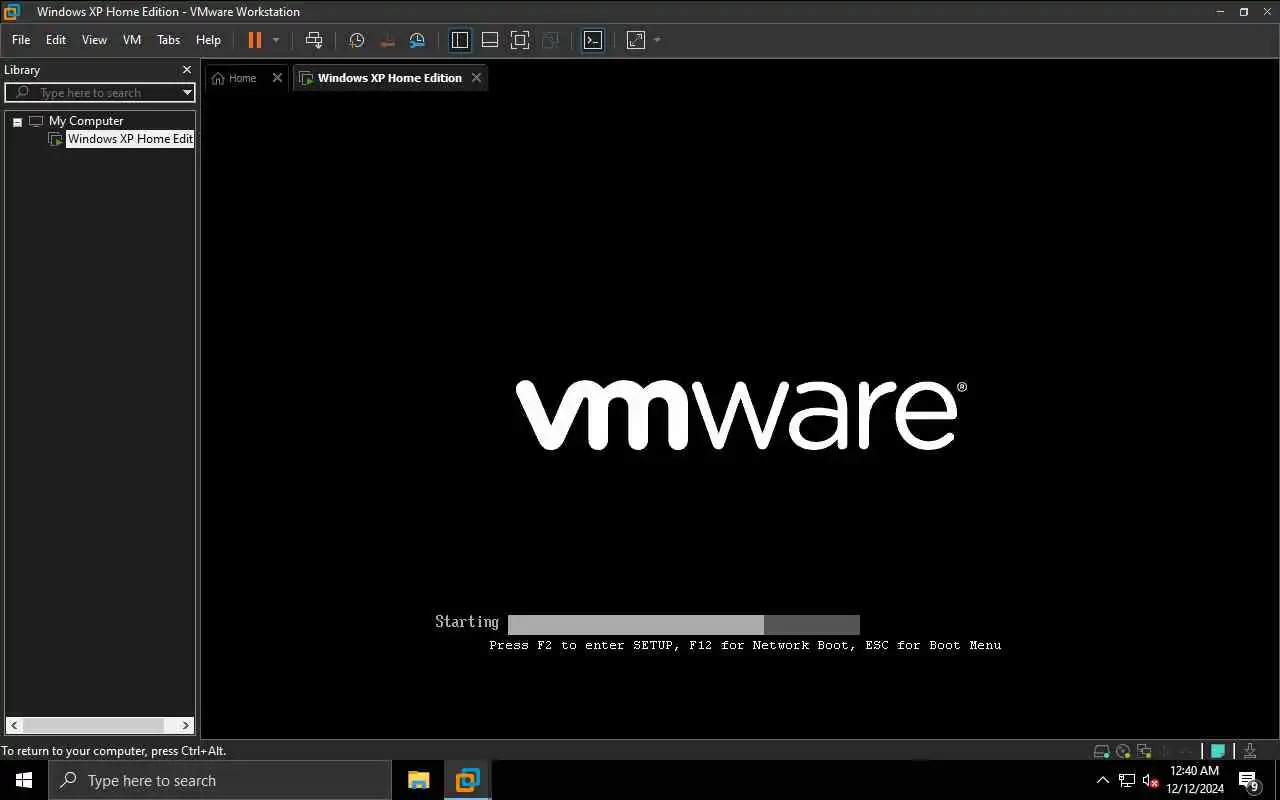Click the boot progress bar

[x=684, y=625]
